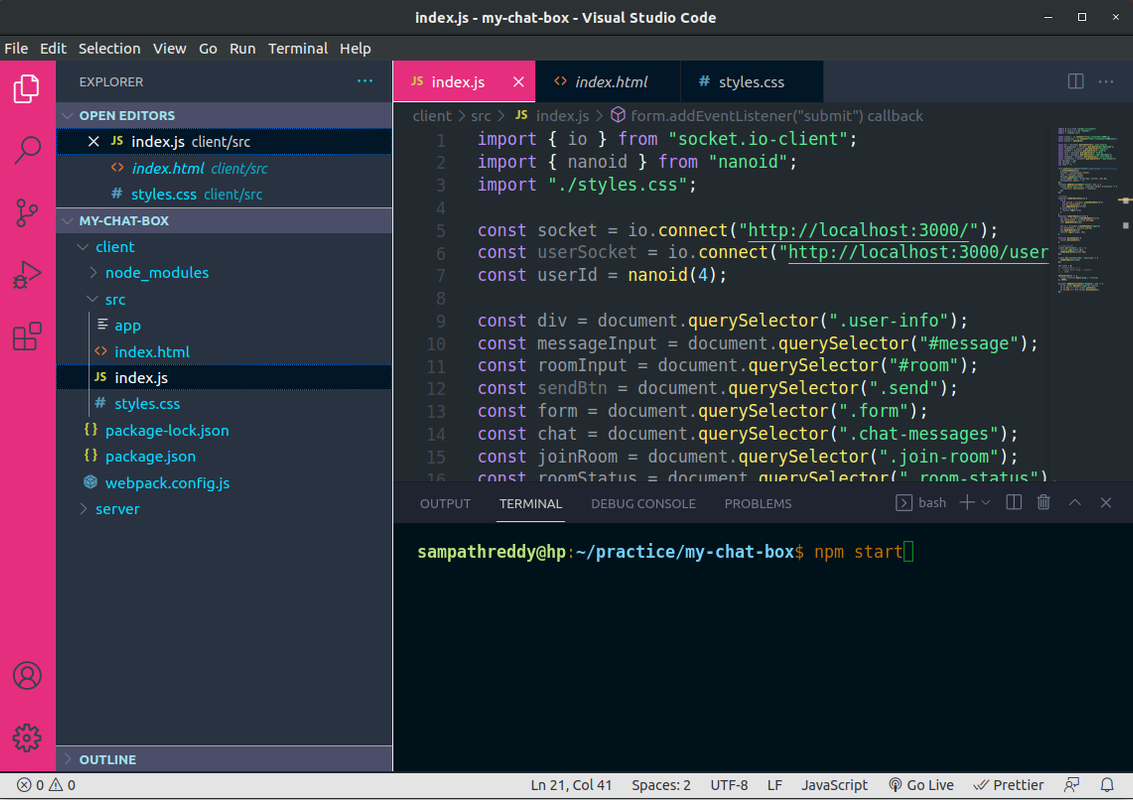Change language mode JavaScript
Viewport: 1133px width, 800px height.
tap(835, 785)
